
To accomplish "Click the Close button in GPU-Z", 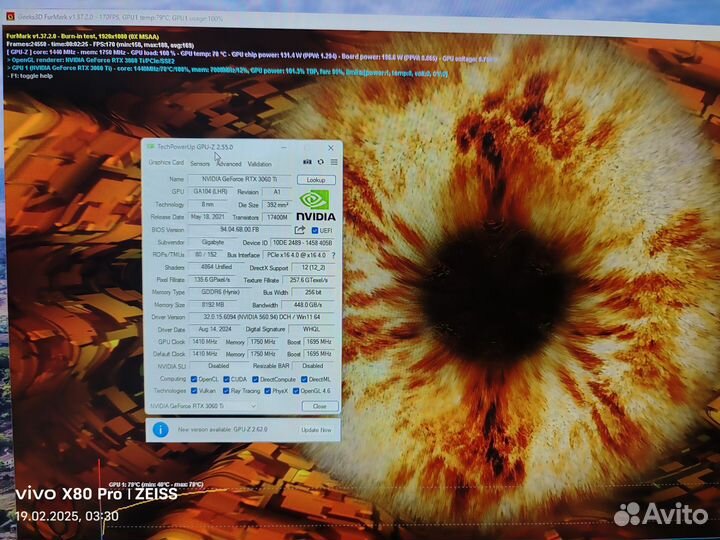I will [320, 406].
